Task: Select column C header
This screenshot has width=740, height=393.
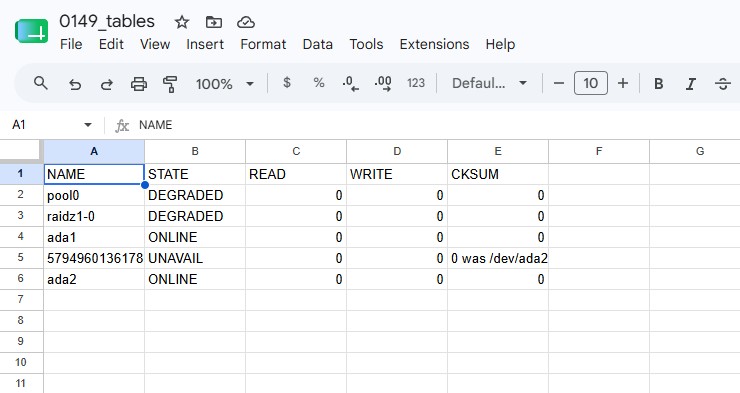Action: coord(296,151)
